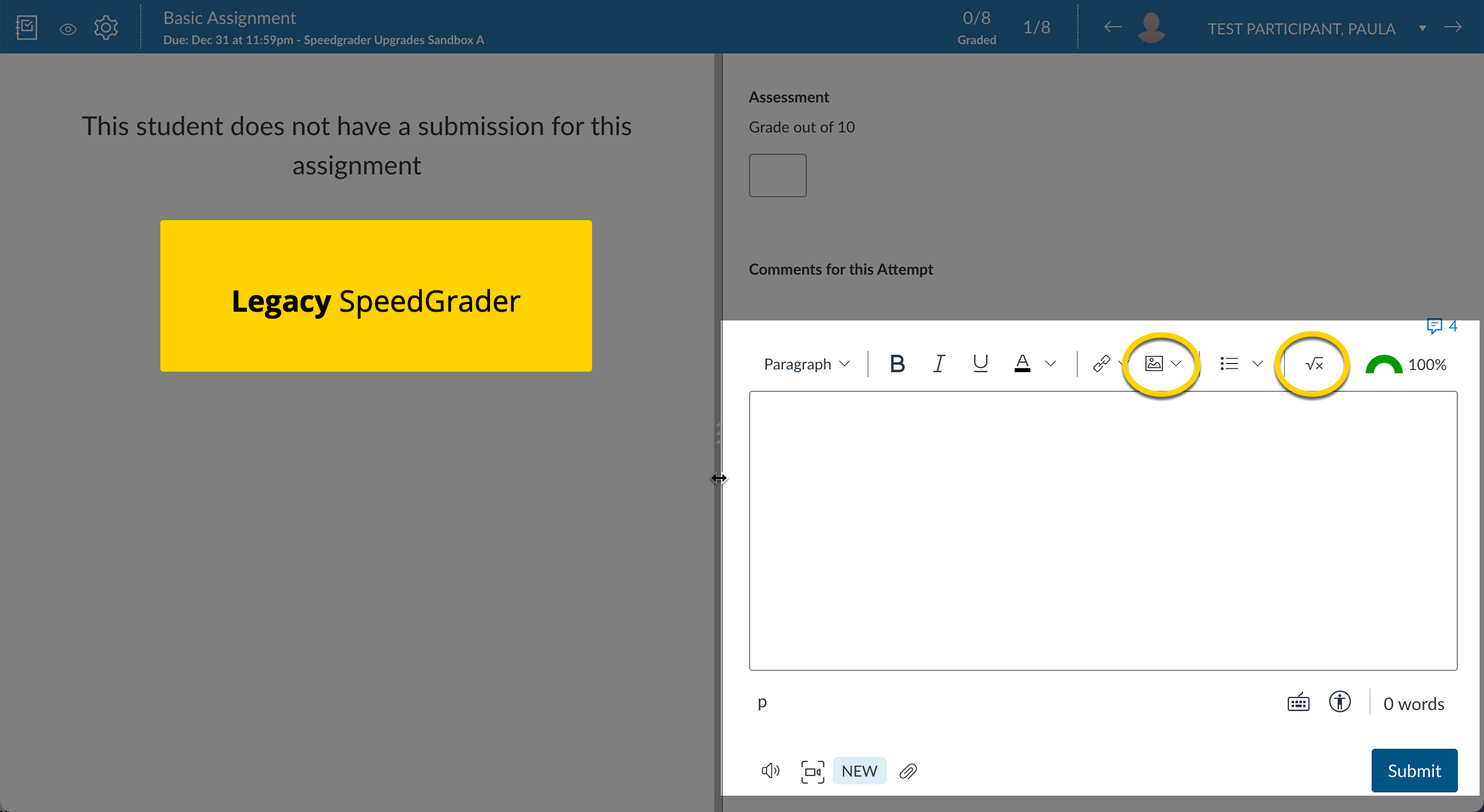The image size is (1484, 812).
Task: Open the Paragraph style dropdown
Action: [x=806, y=363]
